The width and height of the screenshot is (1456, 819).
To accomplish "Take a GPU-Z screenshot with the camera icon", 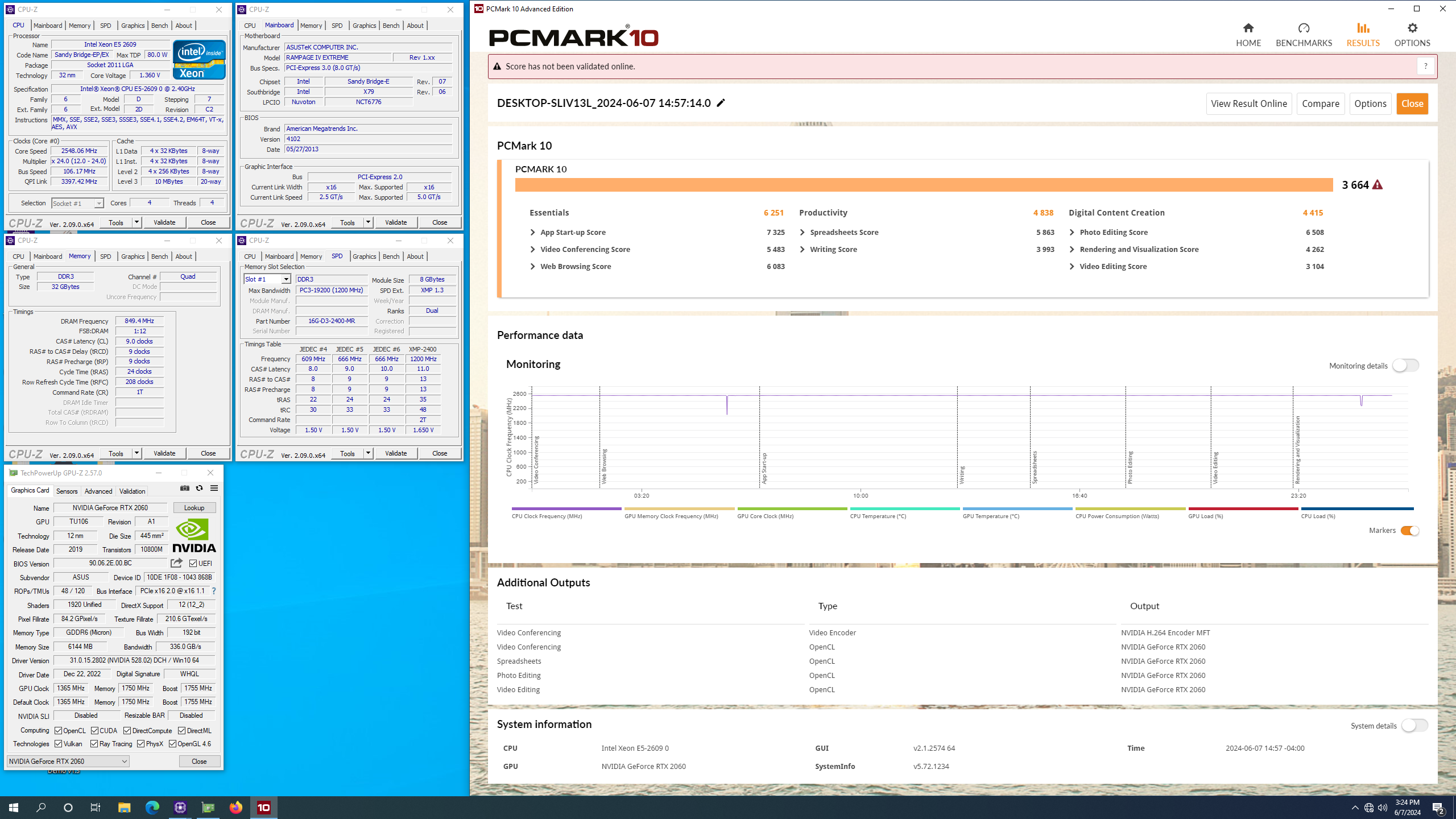I will pyautogui.click(x=185, y=488).
